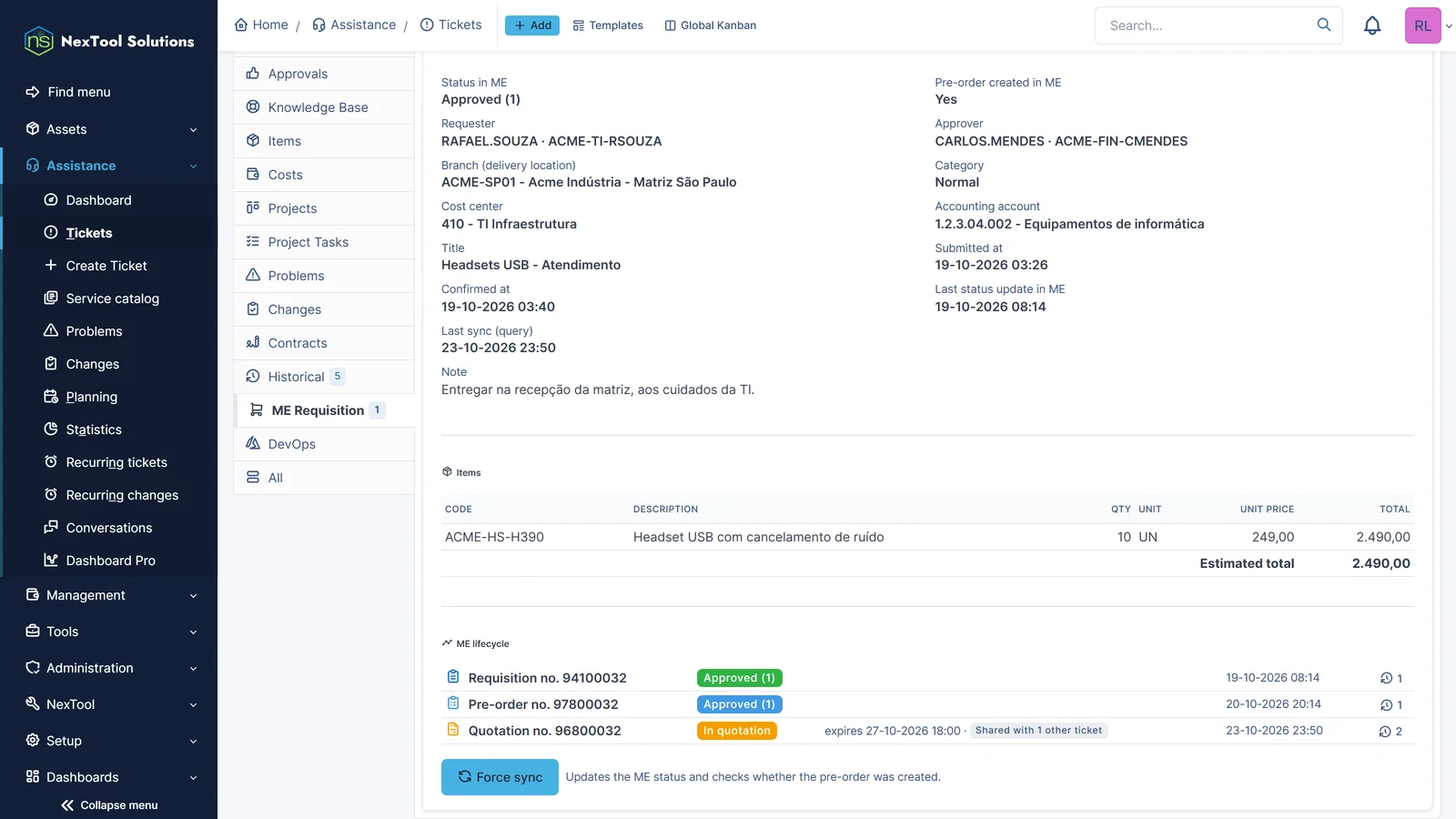
Task: Click the NexTool Solutions logo
Action: coord(109,41)
